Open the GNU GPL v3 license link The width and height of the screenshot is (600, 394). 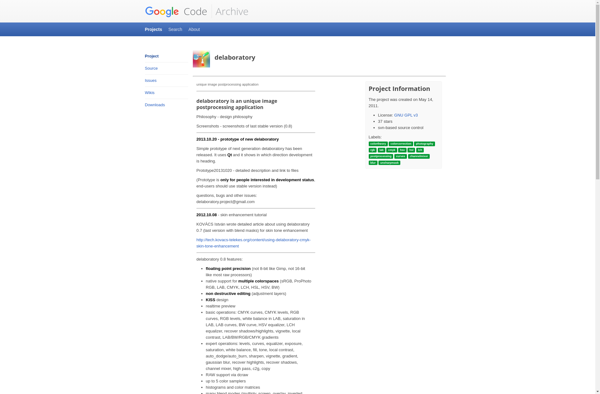(x=406, y=115)
